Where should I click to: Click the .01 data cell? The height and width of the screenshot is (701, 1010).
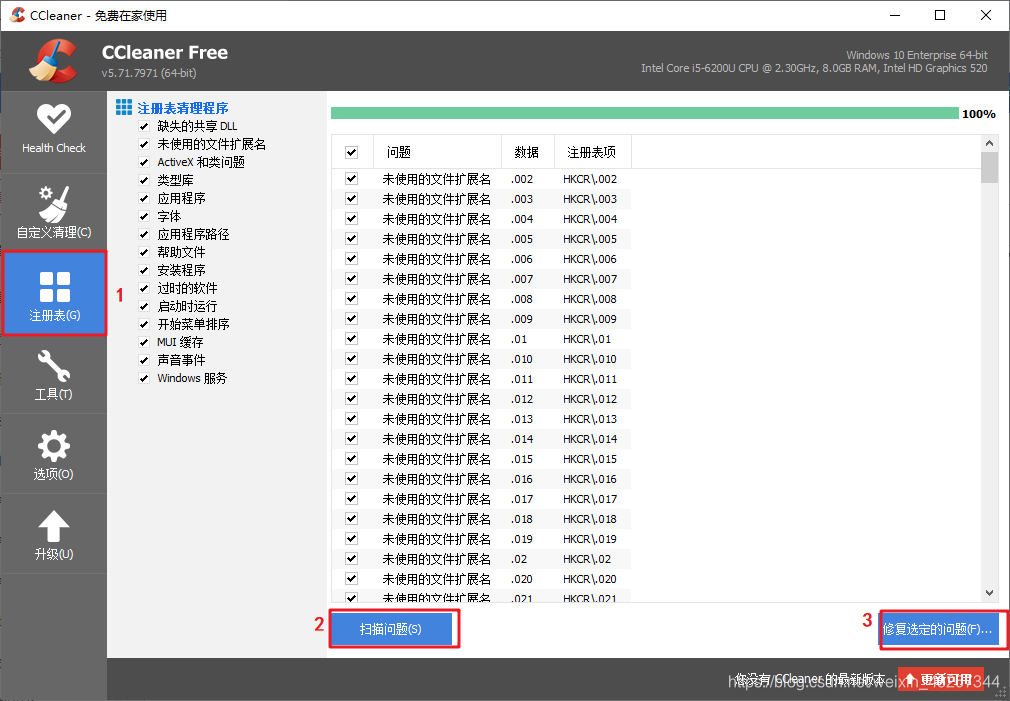pyautogui.click(x=519, y=339)
